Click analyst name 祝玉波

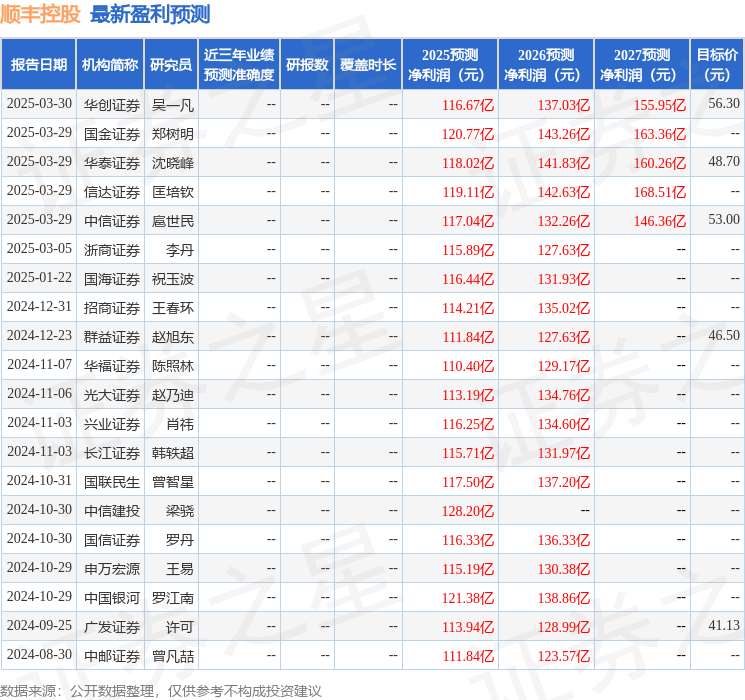point(172,278)
